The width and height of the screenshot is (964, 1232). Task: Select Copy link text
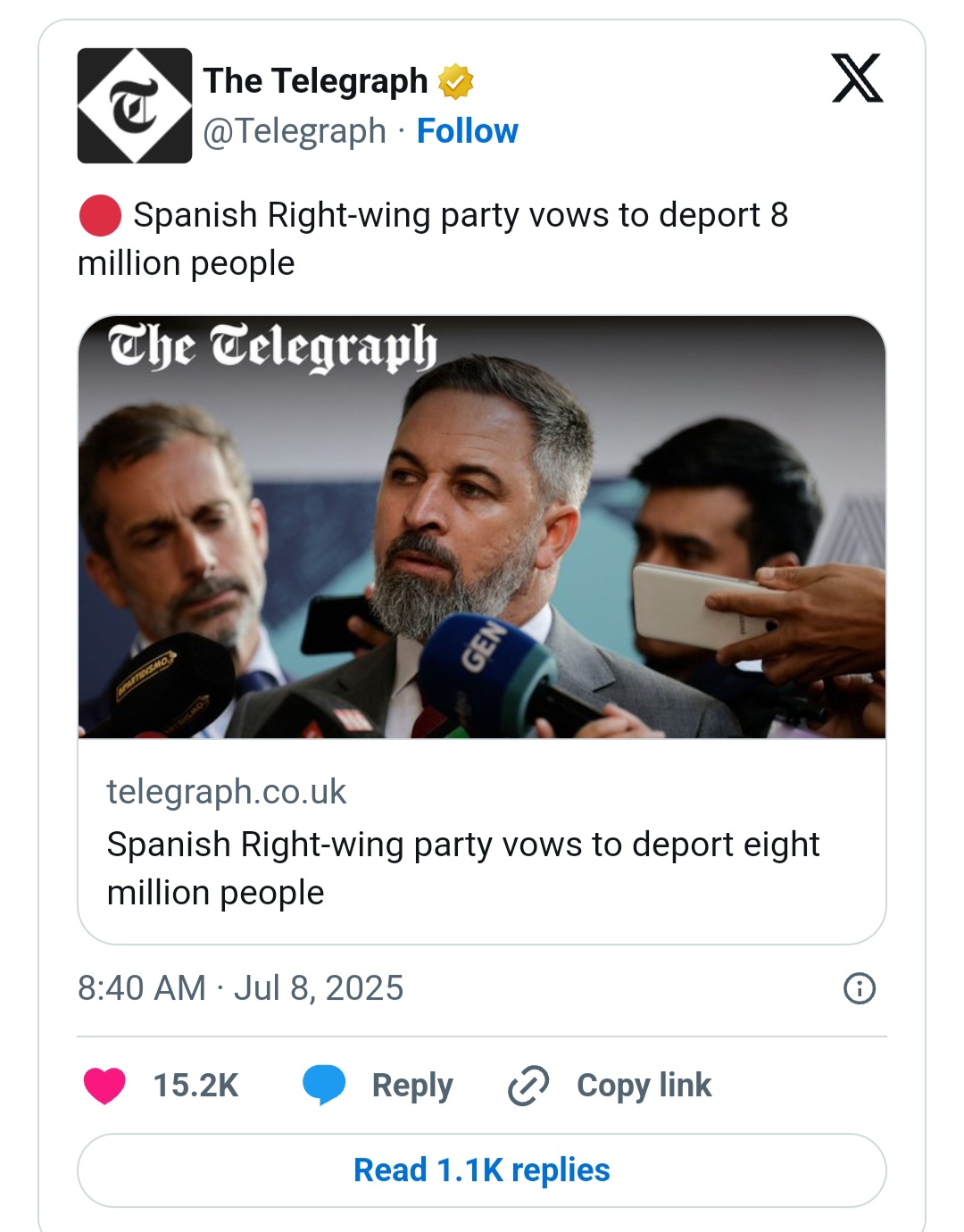[644, 1086]
